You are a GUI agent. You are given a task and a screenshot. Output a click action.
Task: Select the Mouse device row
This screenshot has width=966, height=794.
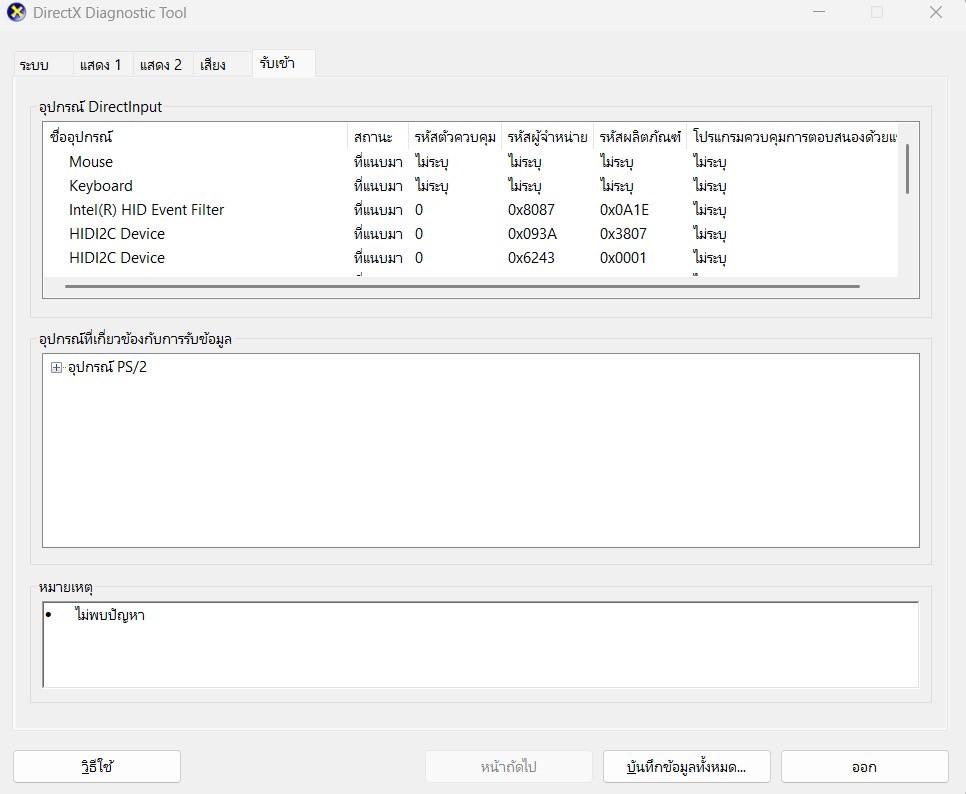coord(91,162)
